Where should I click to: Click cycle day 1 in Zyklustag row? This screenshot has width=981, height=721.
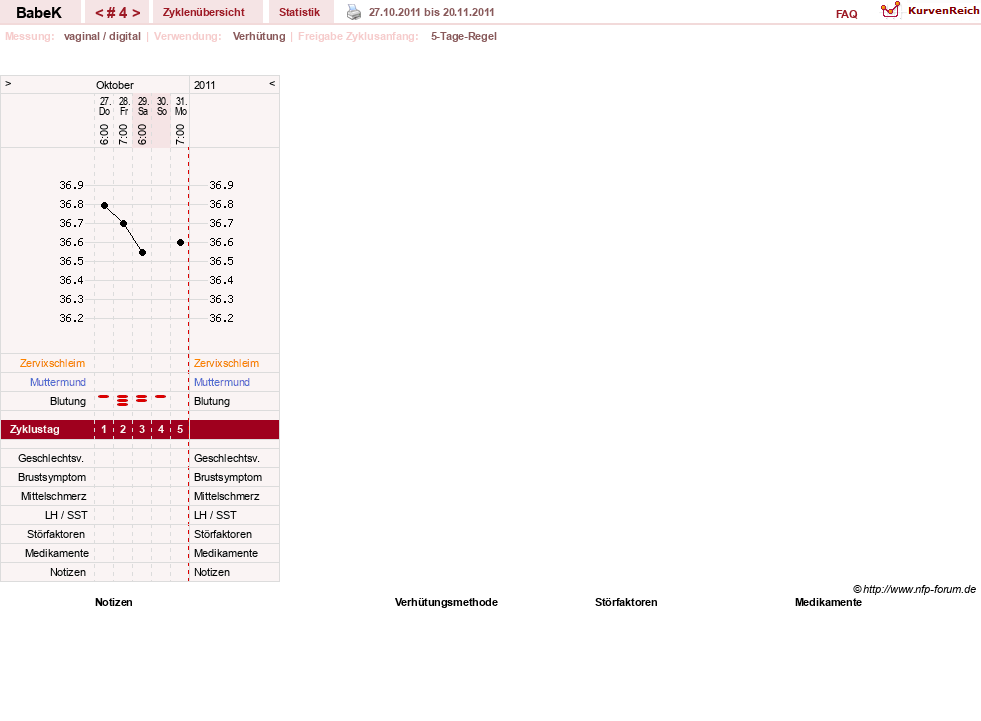[x=104, y=429]
